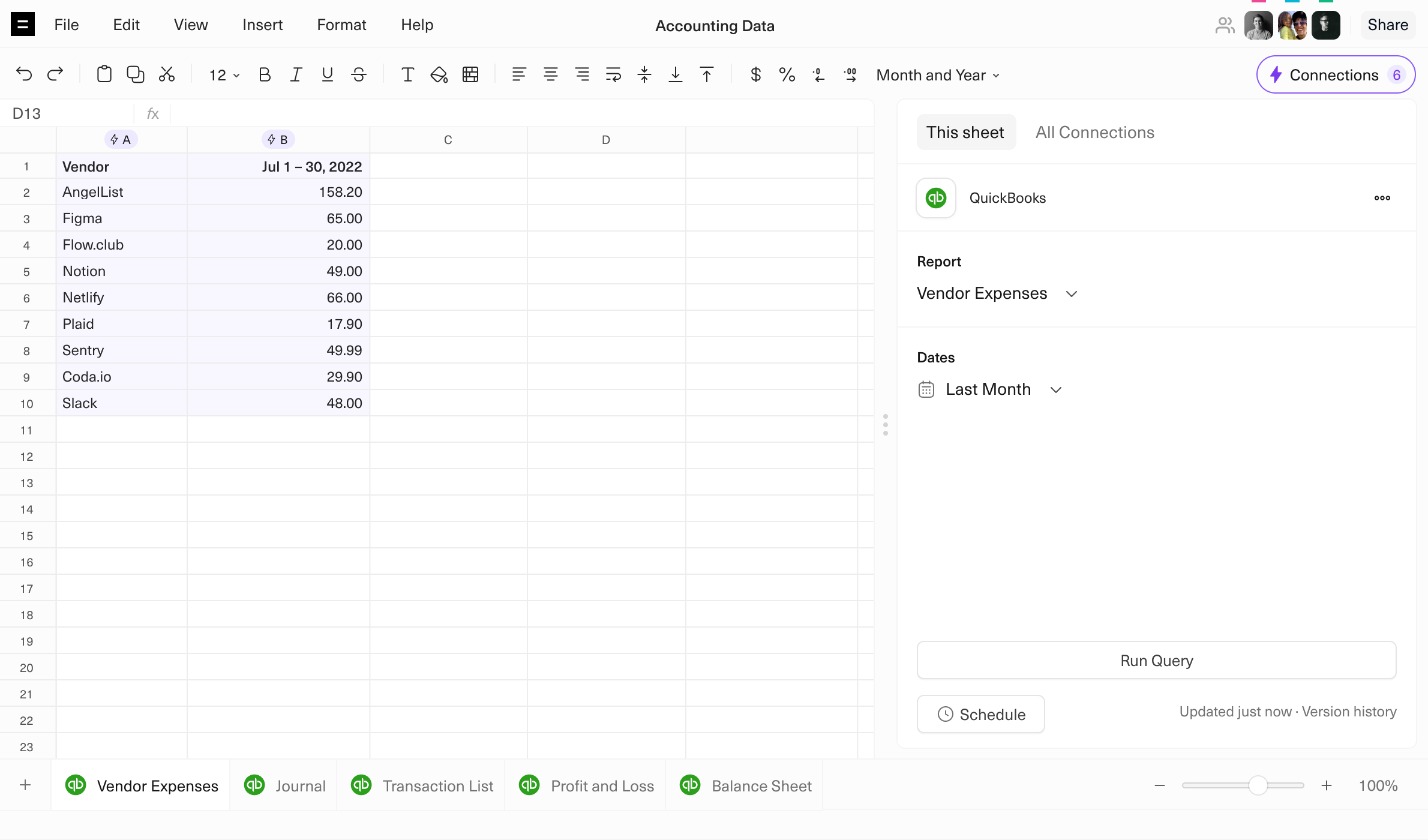Click the QuickBooks three-dot options icon
This screenshot has height=840, width=1428.
1382,198
